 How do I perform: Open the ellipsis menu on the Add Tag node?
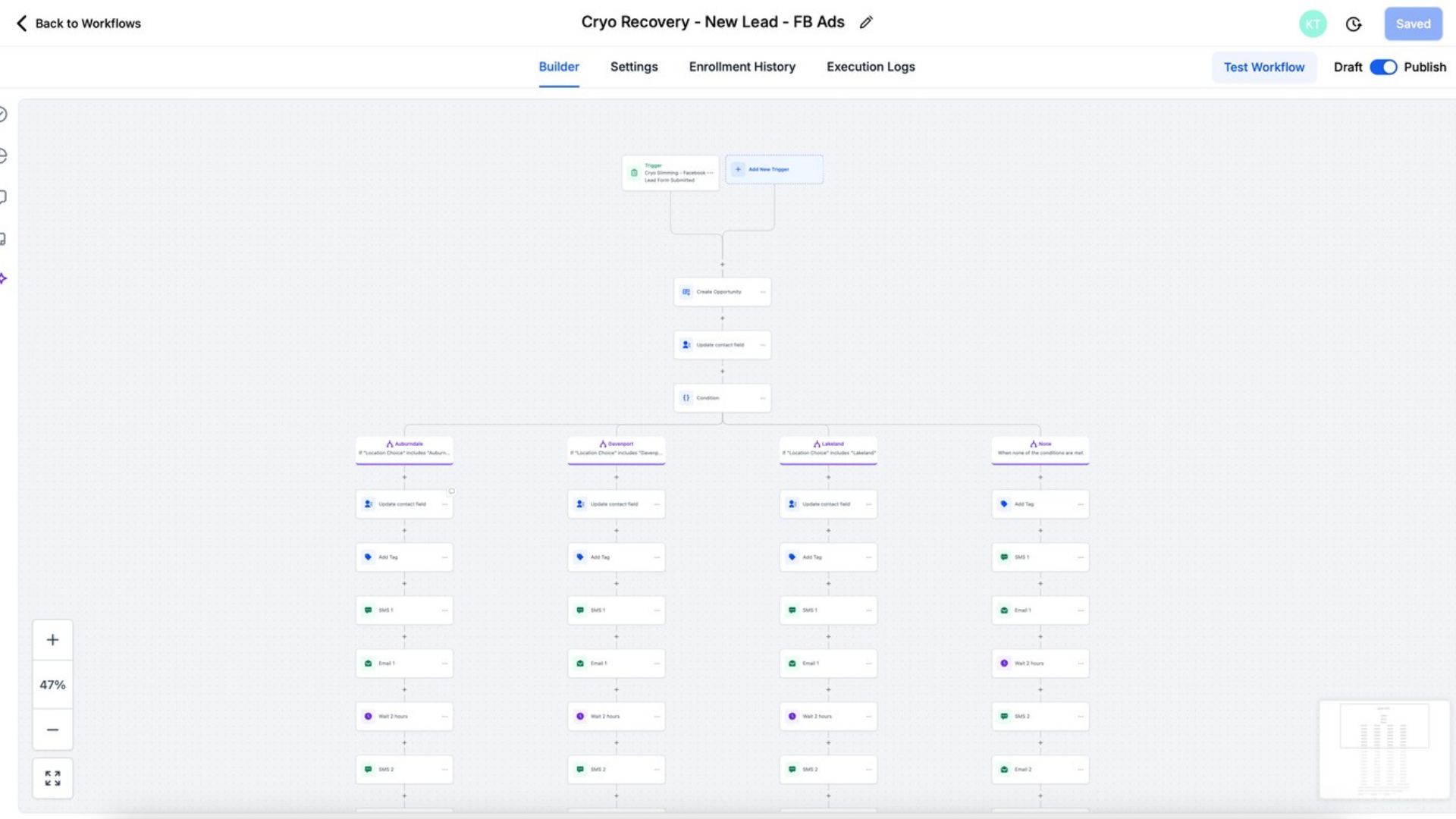(445, 557)
